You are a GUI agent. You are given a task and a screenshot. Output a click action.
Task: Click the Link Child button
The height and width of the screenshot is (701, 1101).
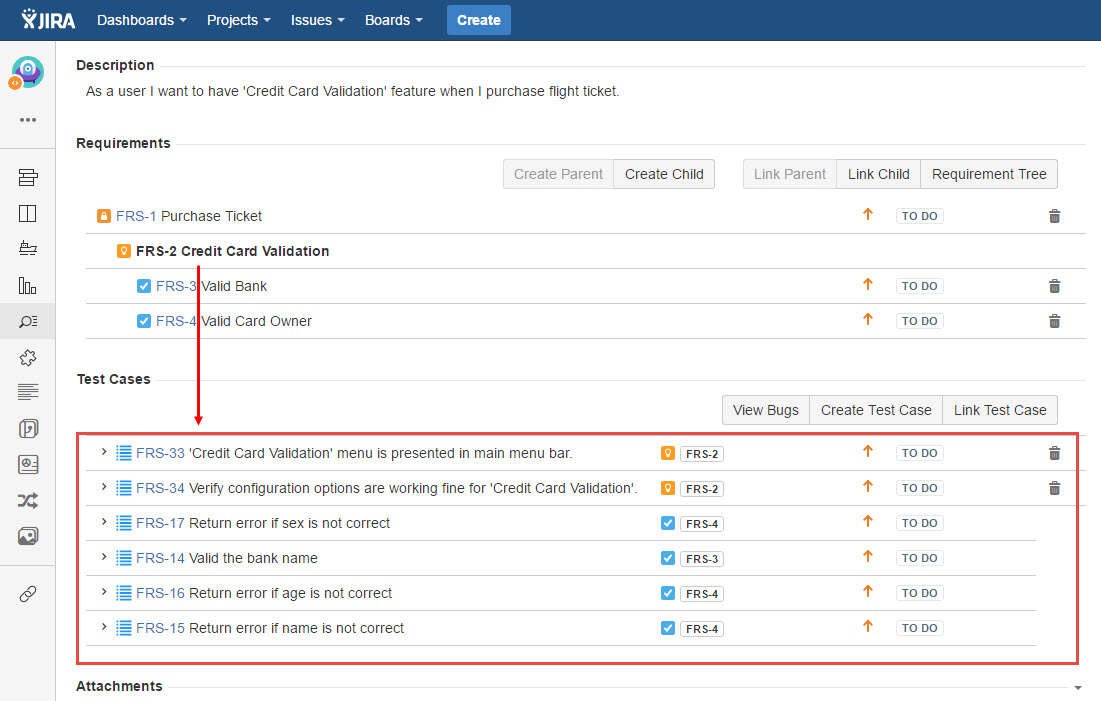point(878,174)
